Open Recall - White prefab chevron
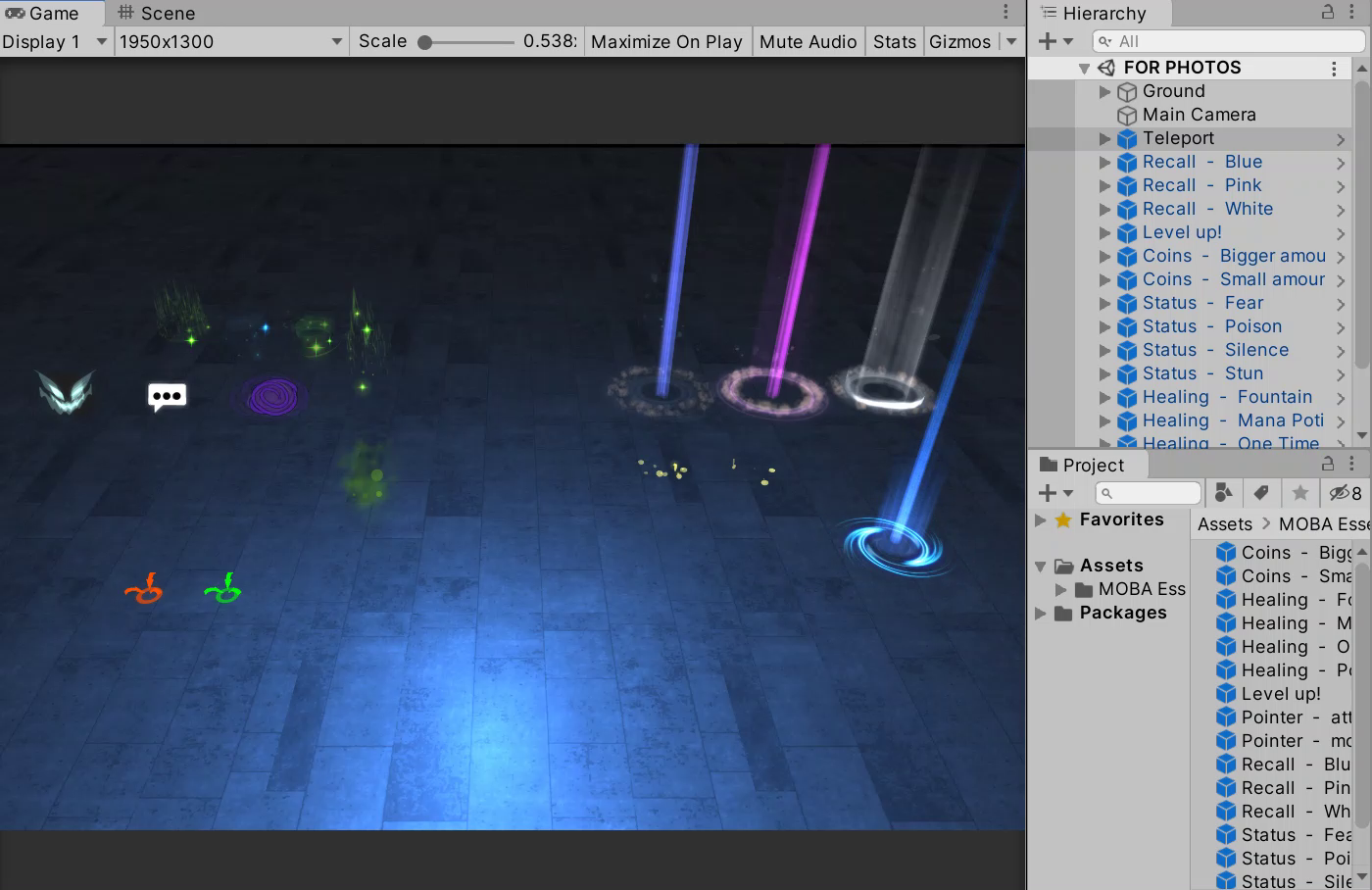The height and width of the screenshot is (890, 1372). click(x=1341, y=210)
